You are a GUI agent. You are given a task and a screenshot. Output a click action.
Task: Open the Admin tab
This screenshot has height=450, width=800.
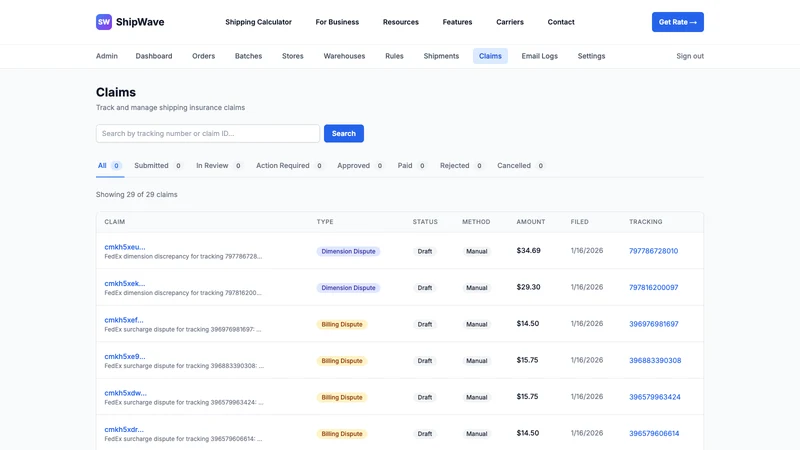[x=107, y=56]
